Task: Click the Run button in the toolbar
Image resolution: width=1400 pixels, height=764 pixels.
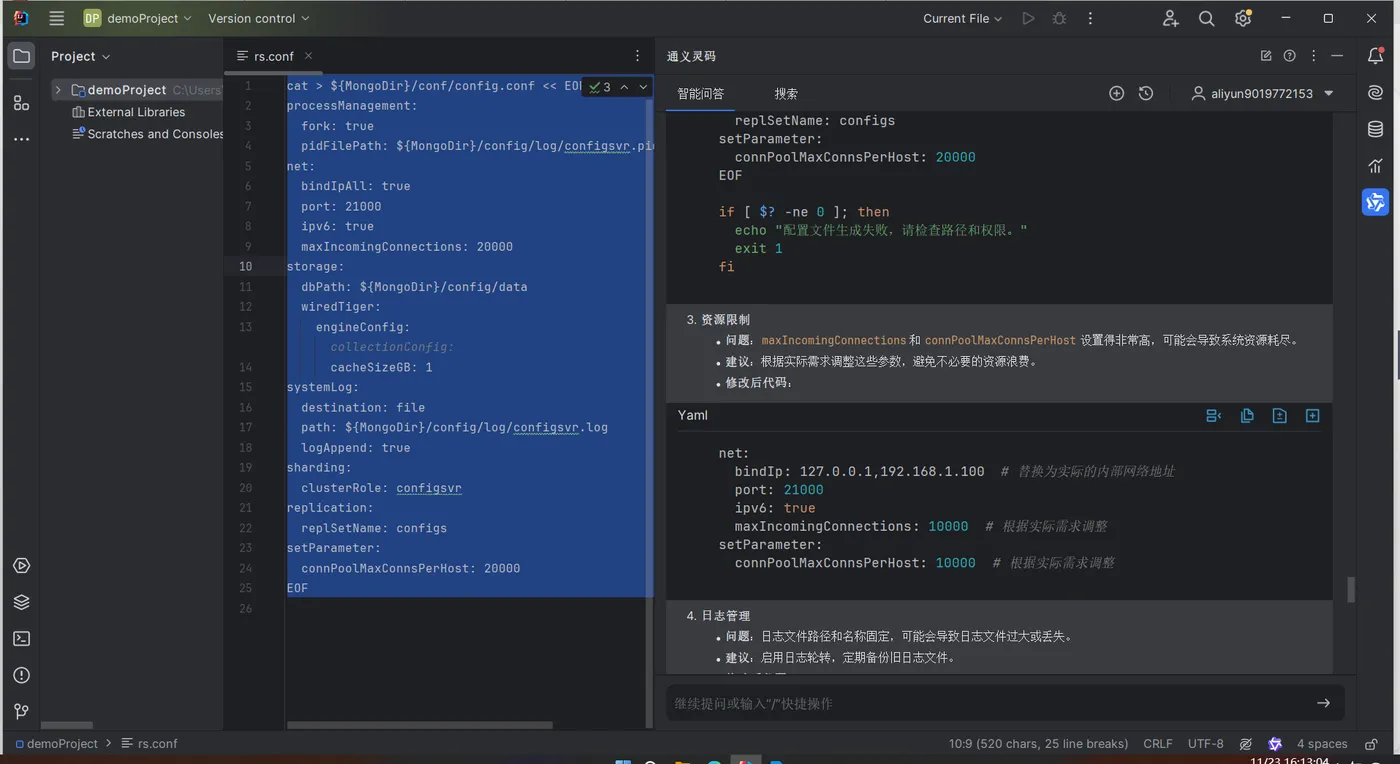Action: pyautogui.click(x=1028, y=18)
